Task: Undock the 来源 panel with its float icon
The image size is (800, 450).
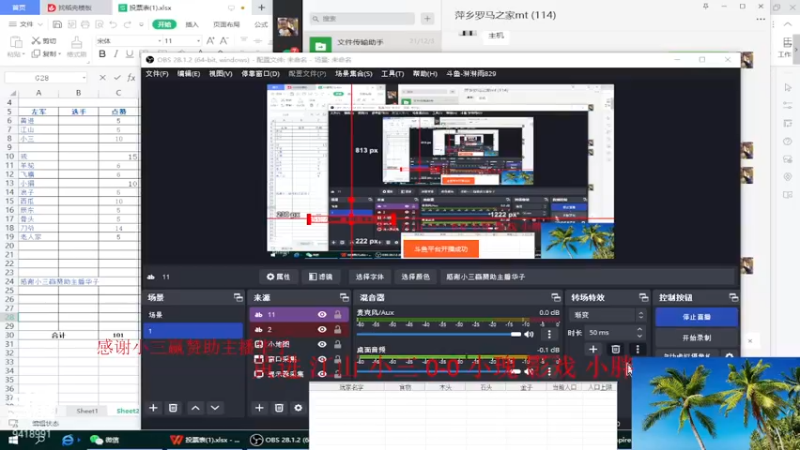Action: click(x=344, y=297)
